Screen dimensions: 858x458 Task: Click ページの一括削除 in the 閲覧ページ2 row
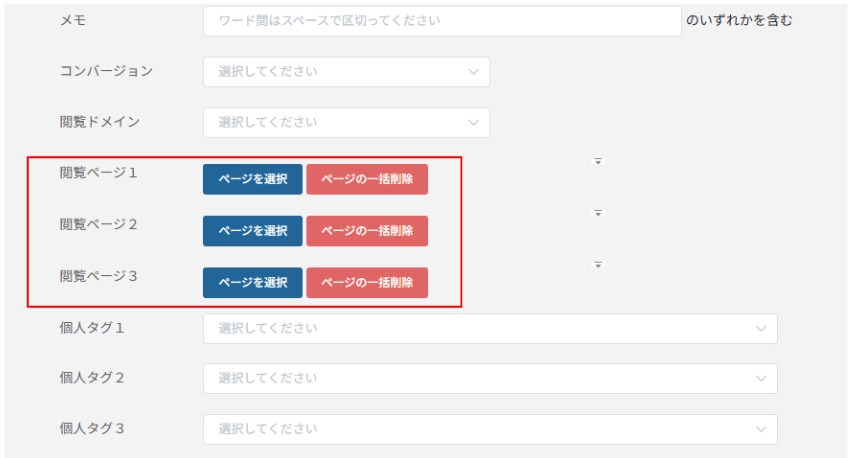click(367, 232)
